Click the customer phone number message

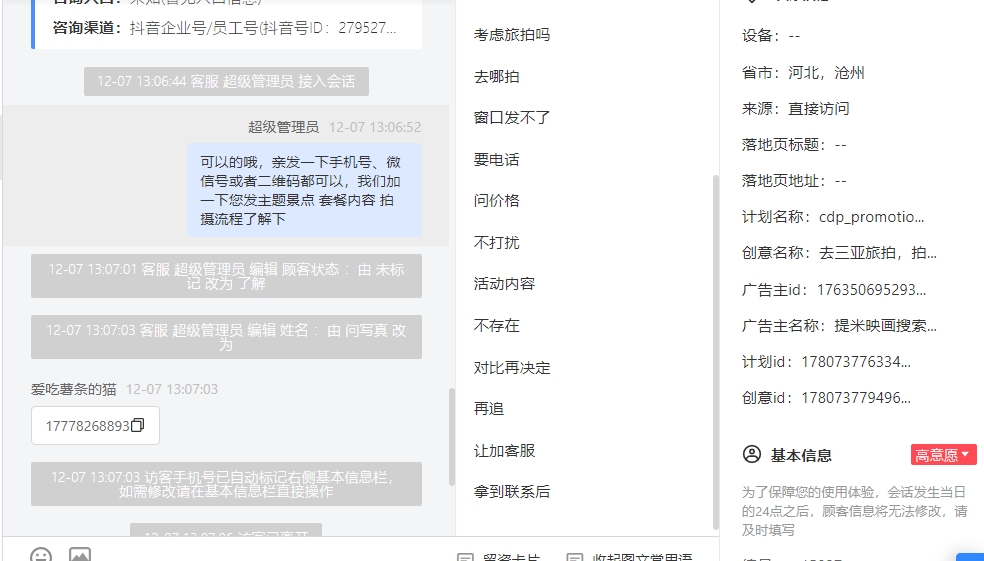tap(95, 425)
